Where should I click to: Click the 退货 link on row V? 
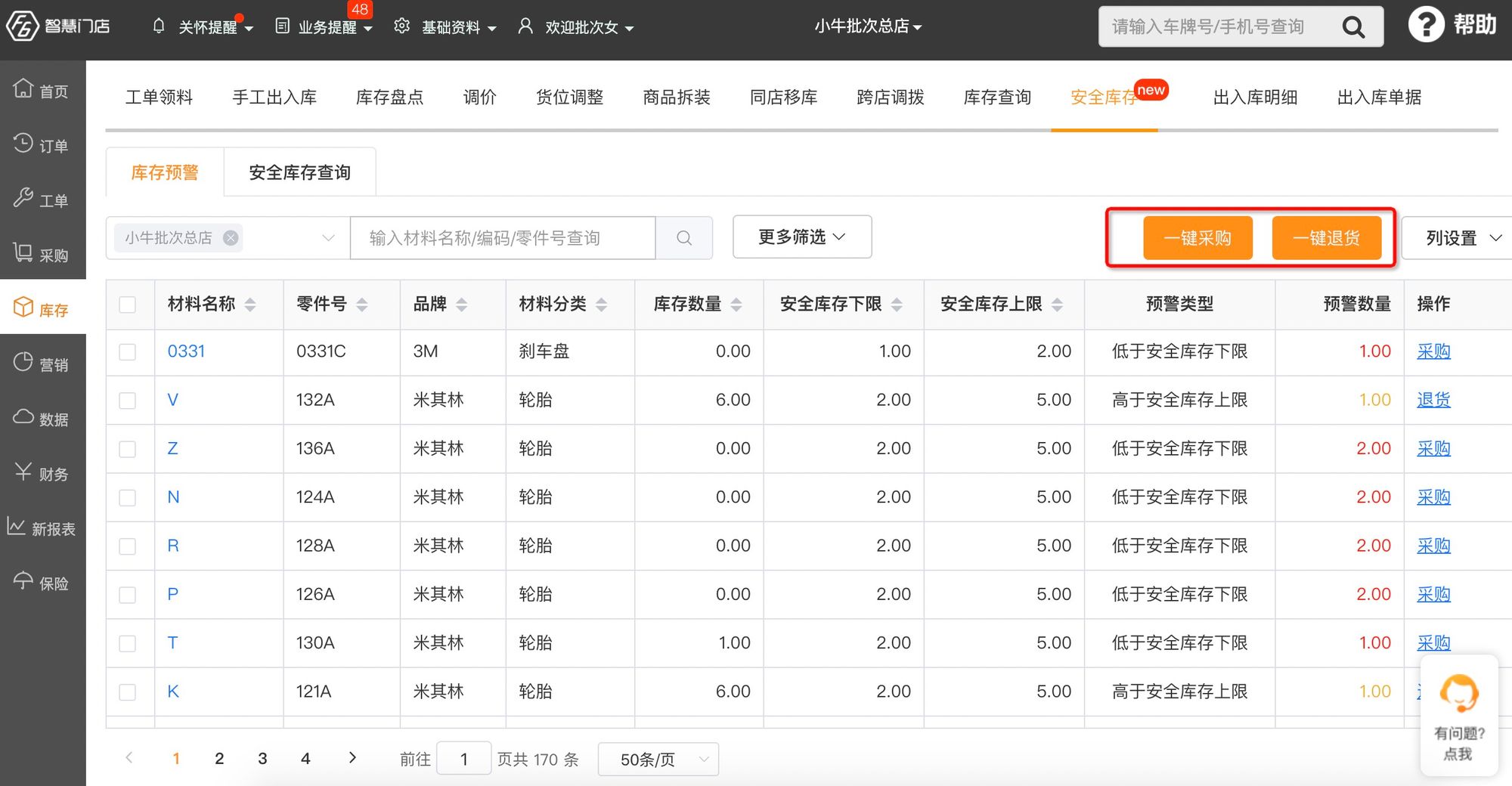point(1433,400)
